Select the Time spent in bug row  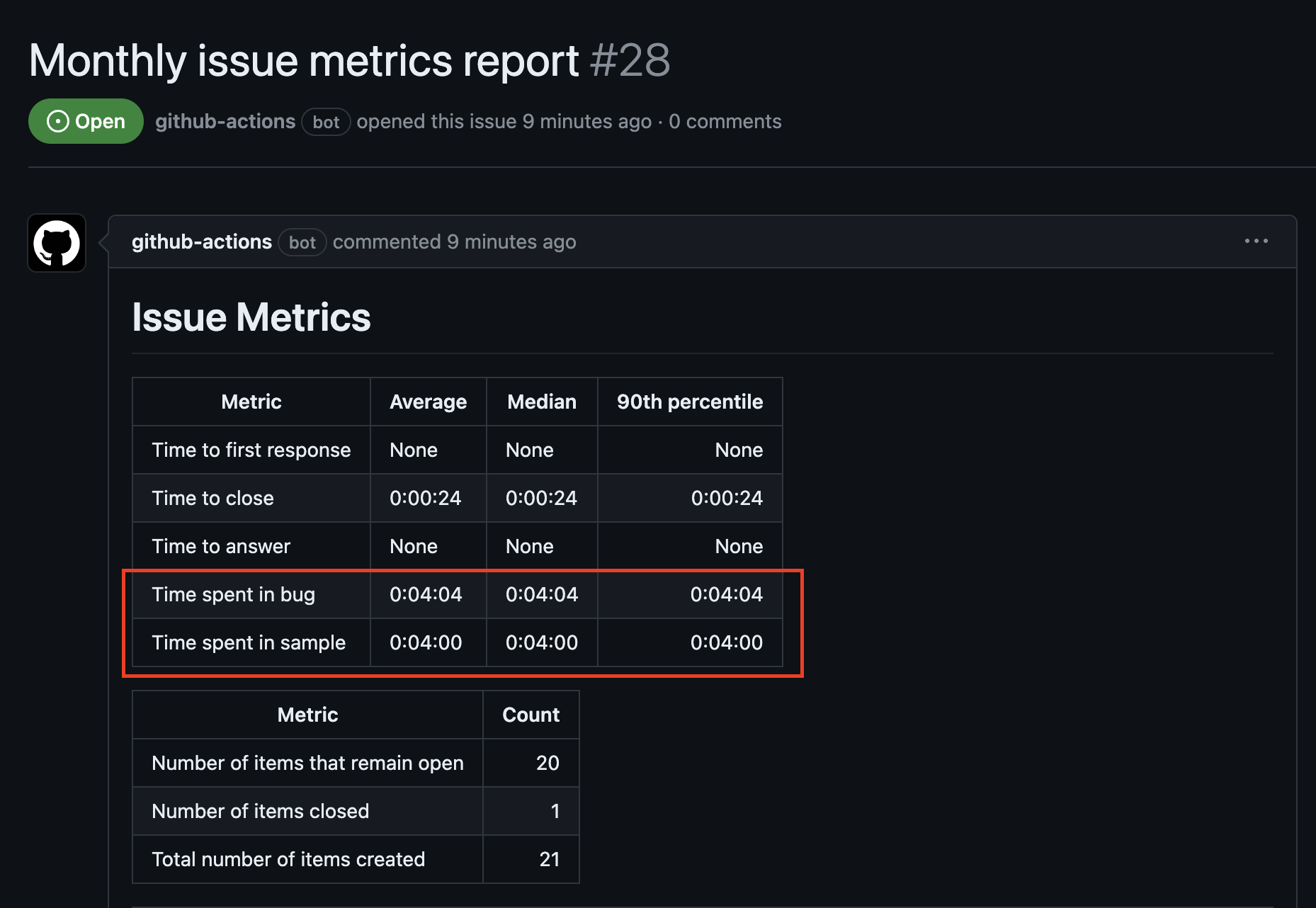click(x=234, y=594)
